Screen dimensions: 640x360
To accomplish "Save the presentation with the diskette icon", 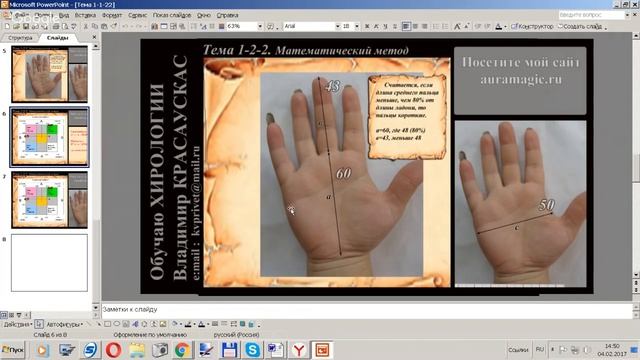I will (26, 26).
